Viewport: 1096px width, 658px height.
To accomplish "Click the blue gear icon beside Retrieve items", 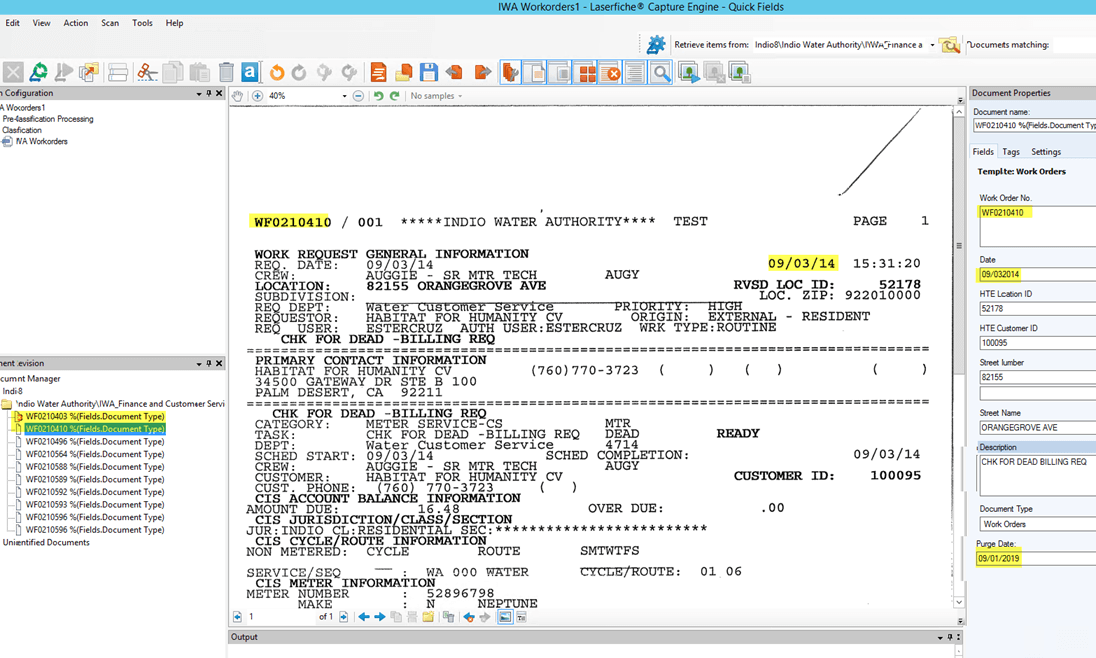I will 656,45.
